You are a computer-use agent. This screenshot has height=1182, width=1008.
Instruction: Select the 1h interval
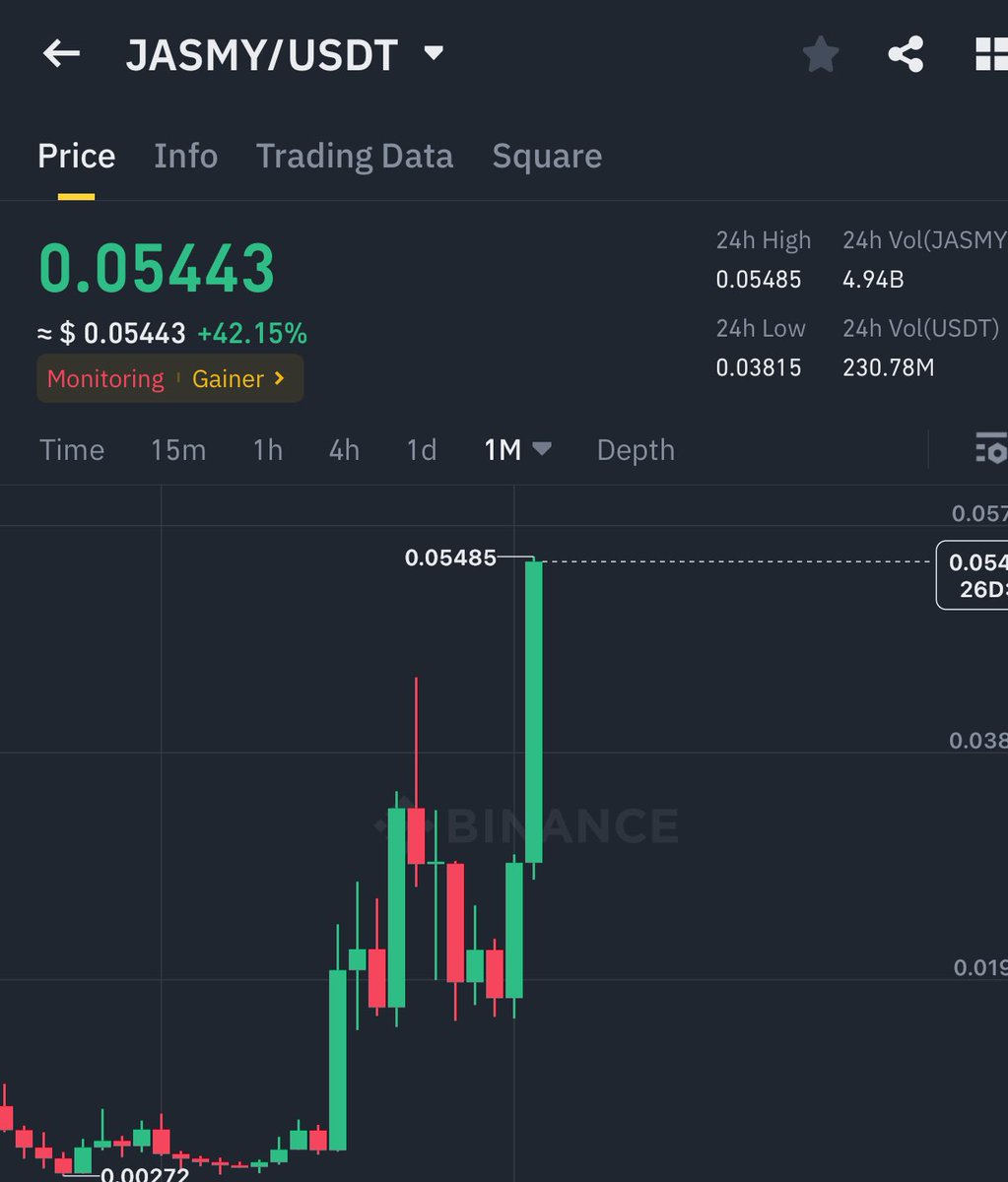click(267, 449)
